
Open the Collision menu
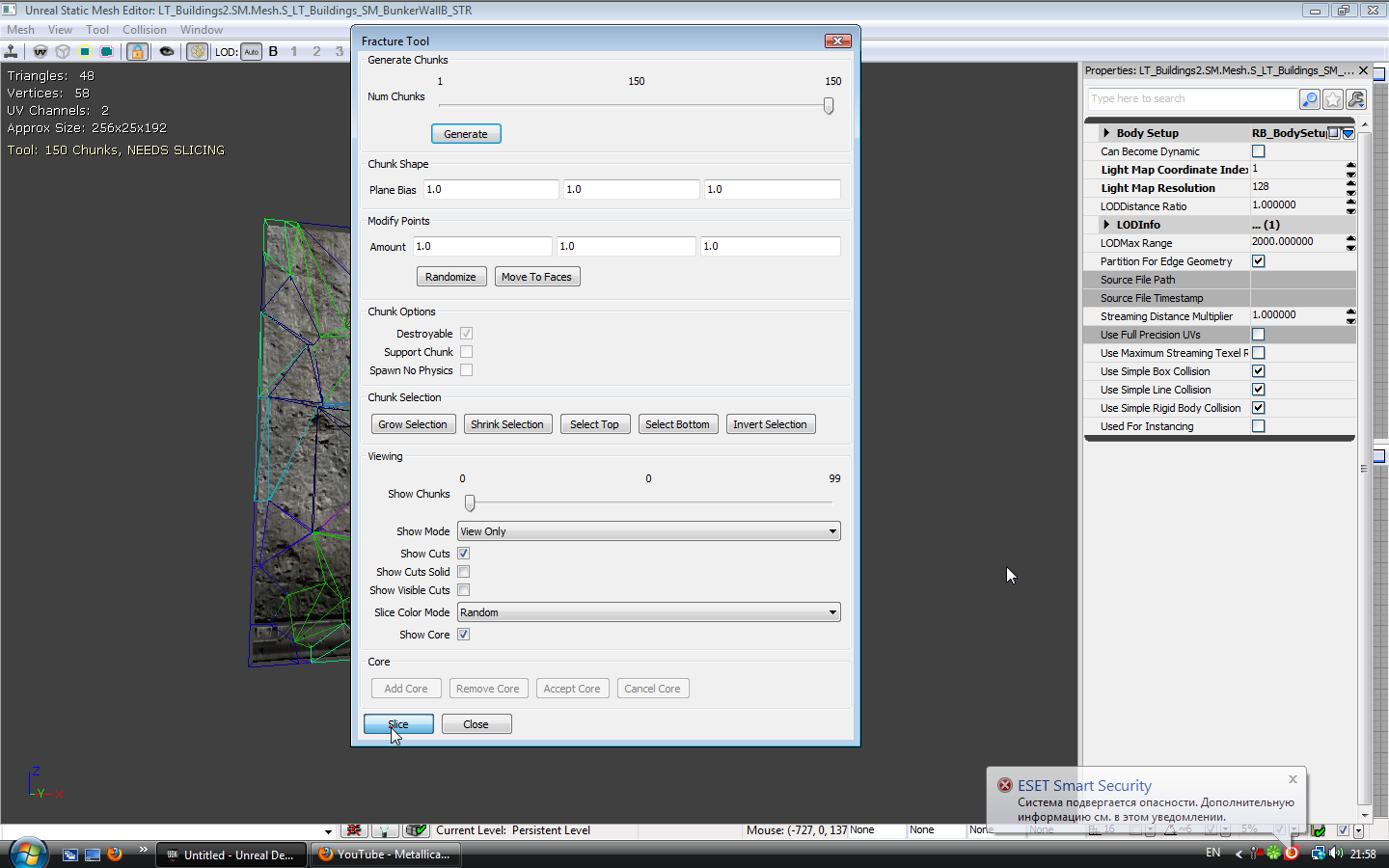tap(144, 30)
